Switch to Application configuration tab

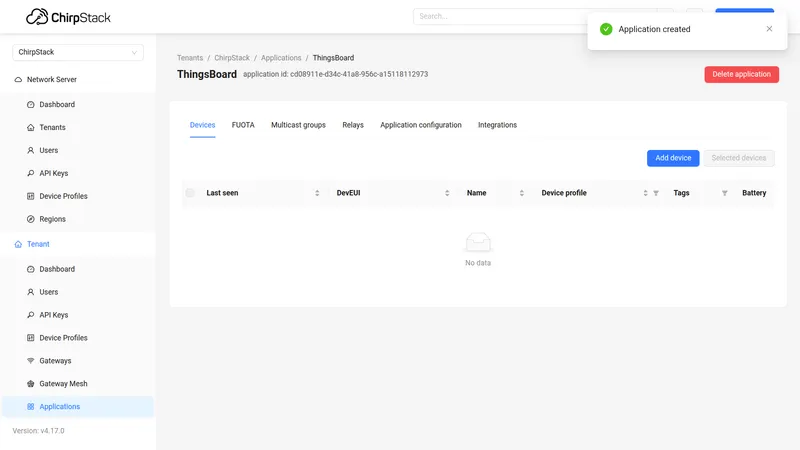[421, 125]
